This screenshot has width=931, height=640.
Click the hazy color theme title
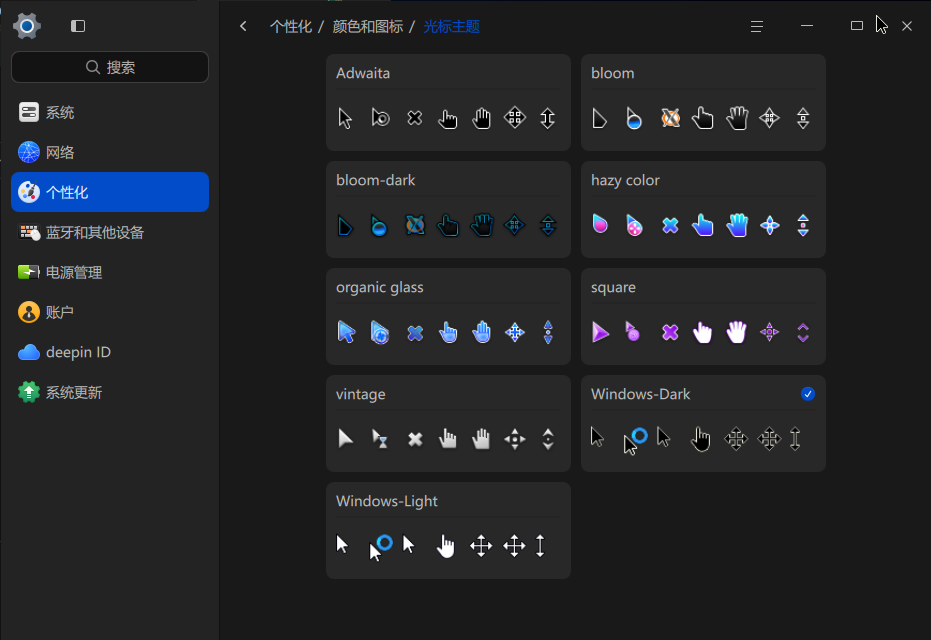(x=625, y=180)
